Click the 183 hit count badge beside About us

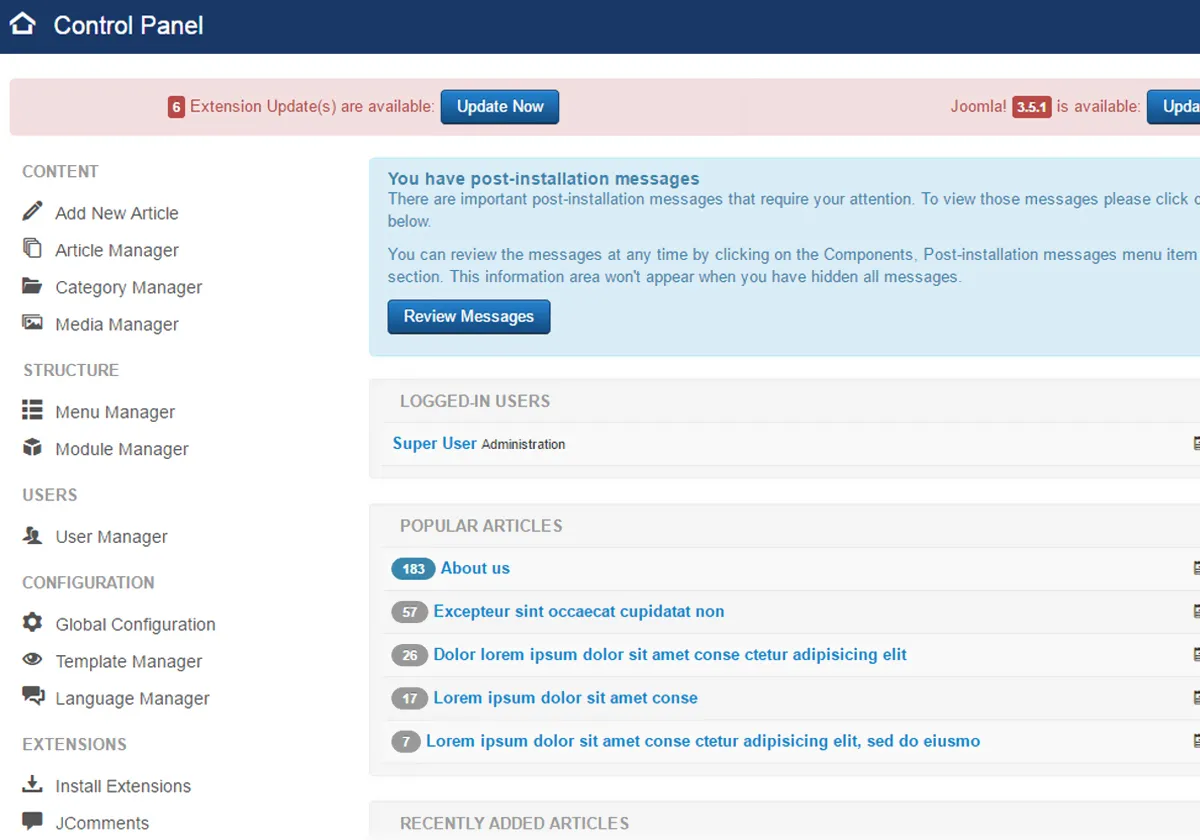pyautogui.click(x=412, y=568)
